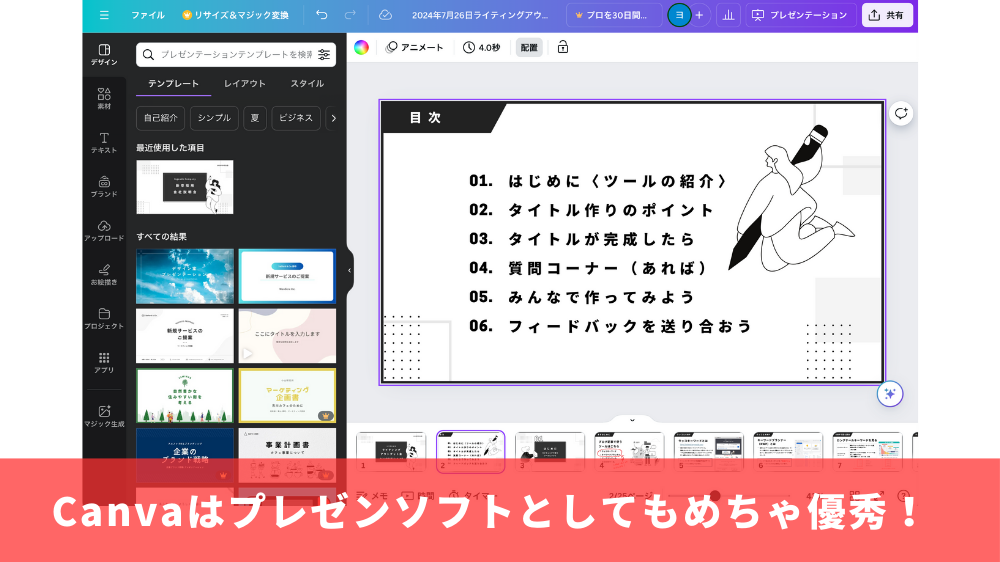Click the プレゼンテーション present button
1000x562 pixels.
(x=799, y=15)
